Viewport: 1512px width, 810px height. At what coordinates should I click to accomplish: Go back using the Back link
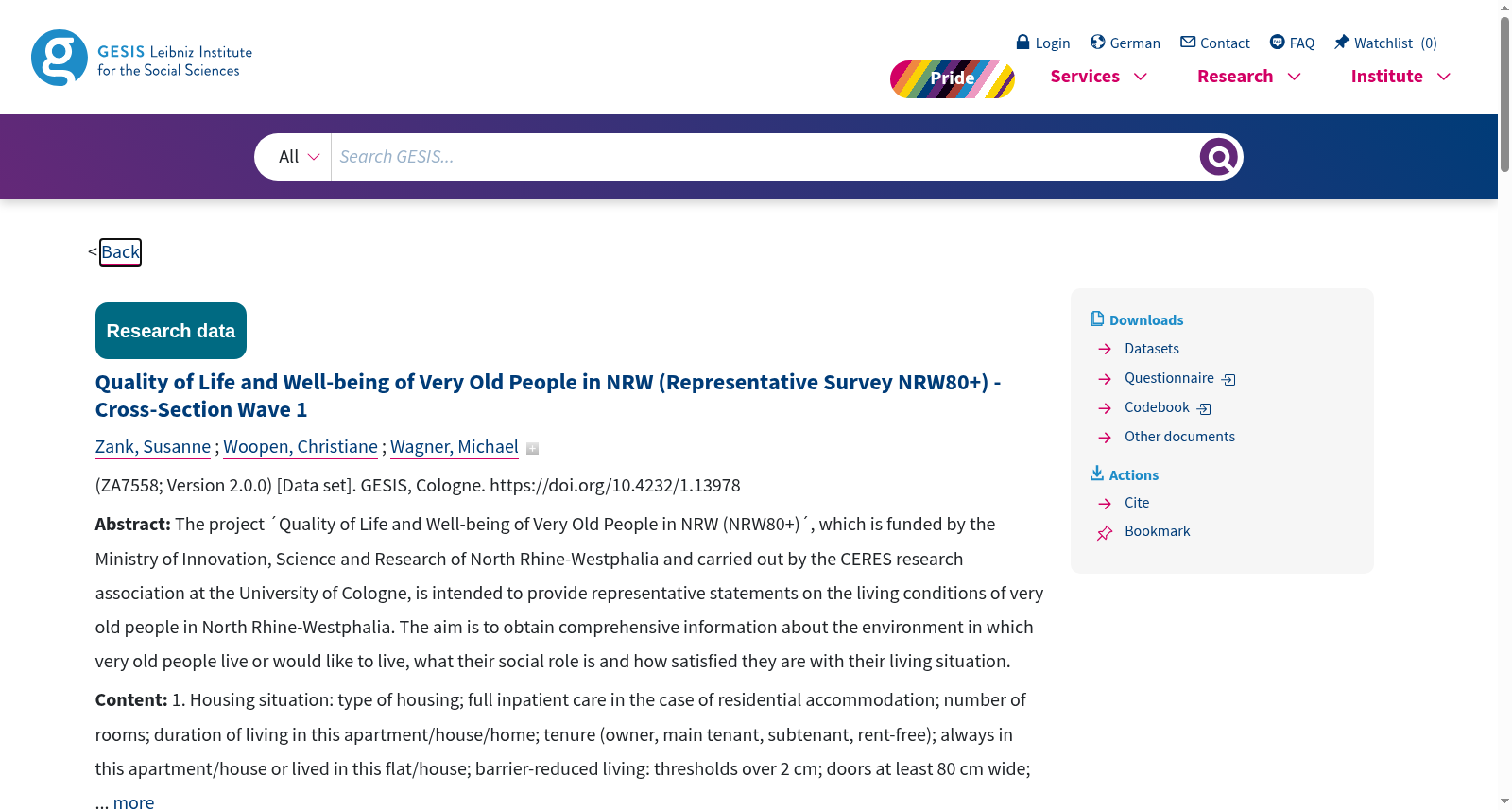[121, 252]
